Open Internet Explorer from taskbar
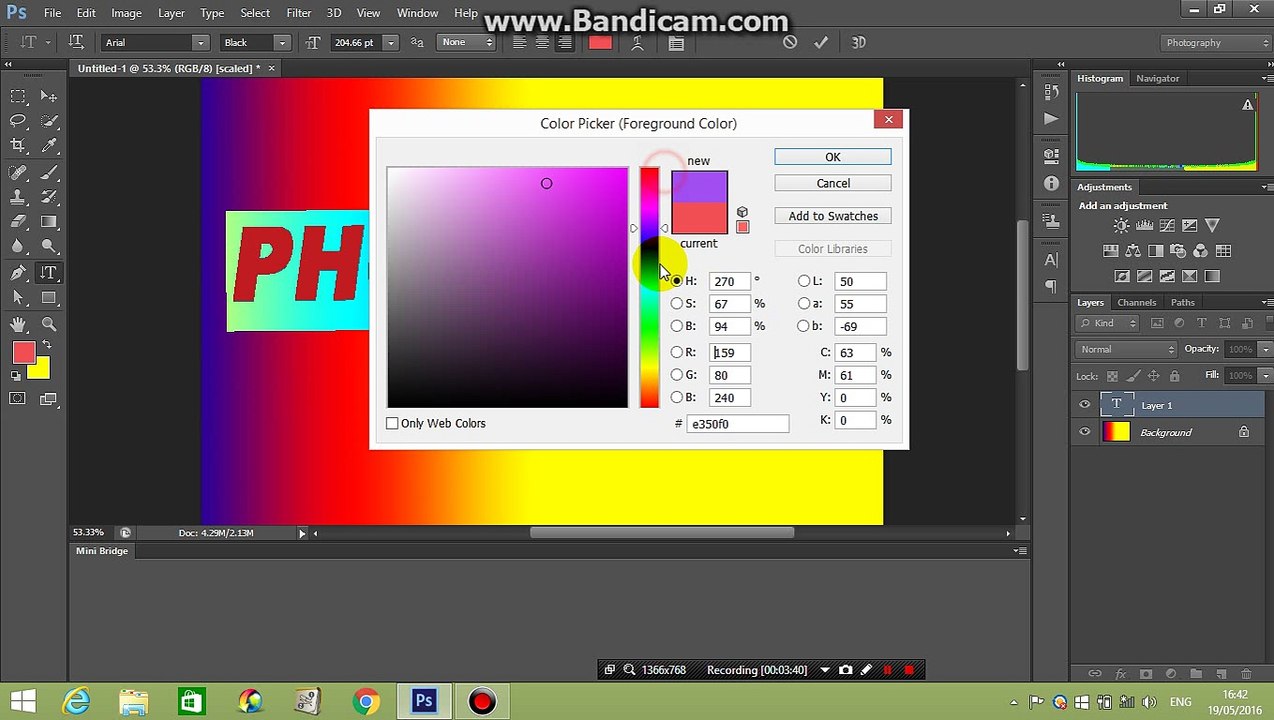The height and width of the screenshot is (720, 1274). (x=76, y=702)
